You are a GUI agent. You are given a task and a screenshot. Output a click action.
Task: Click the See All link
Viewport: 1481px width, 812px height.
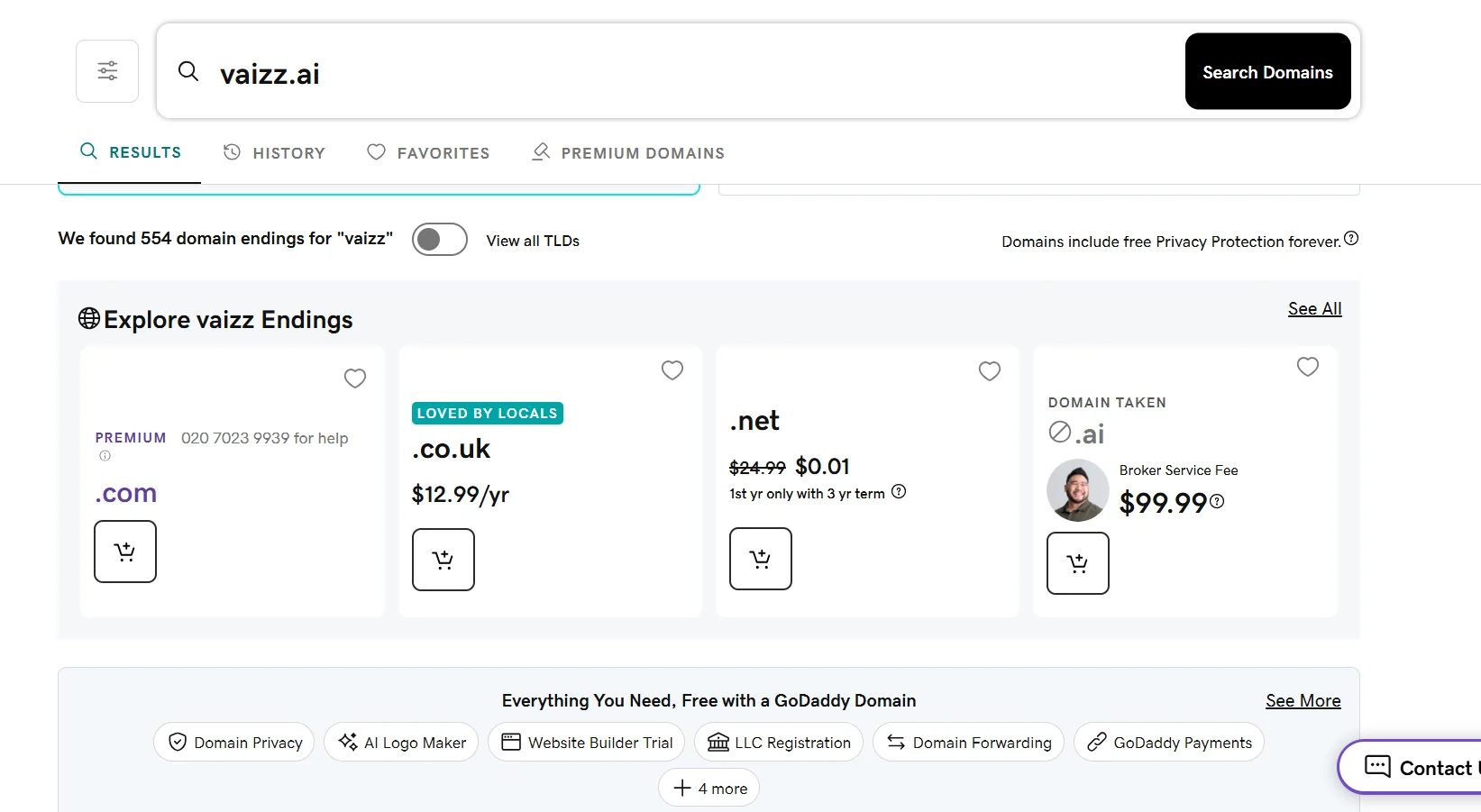tap(1314, 308)
